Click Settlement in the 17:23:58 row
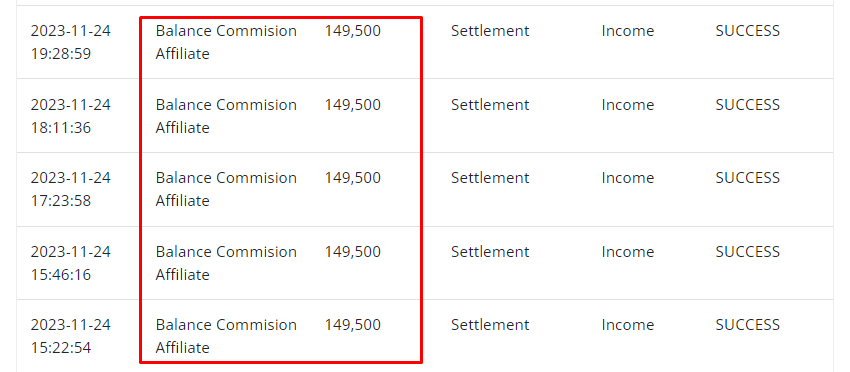Image resolution: width=850 pixels, height=372 pixels. click(490, 178)
